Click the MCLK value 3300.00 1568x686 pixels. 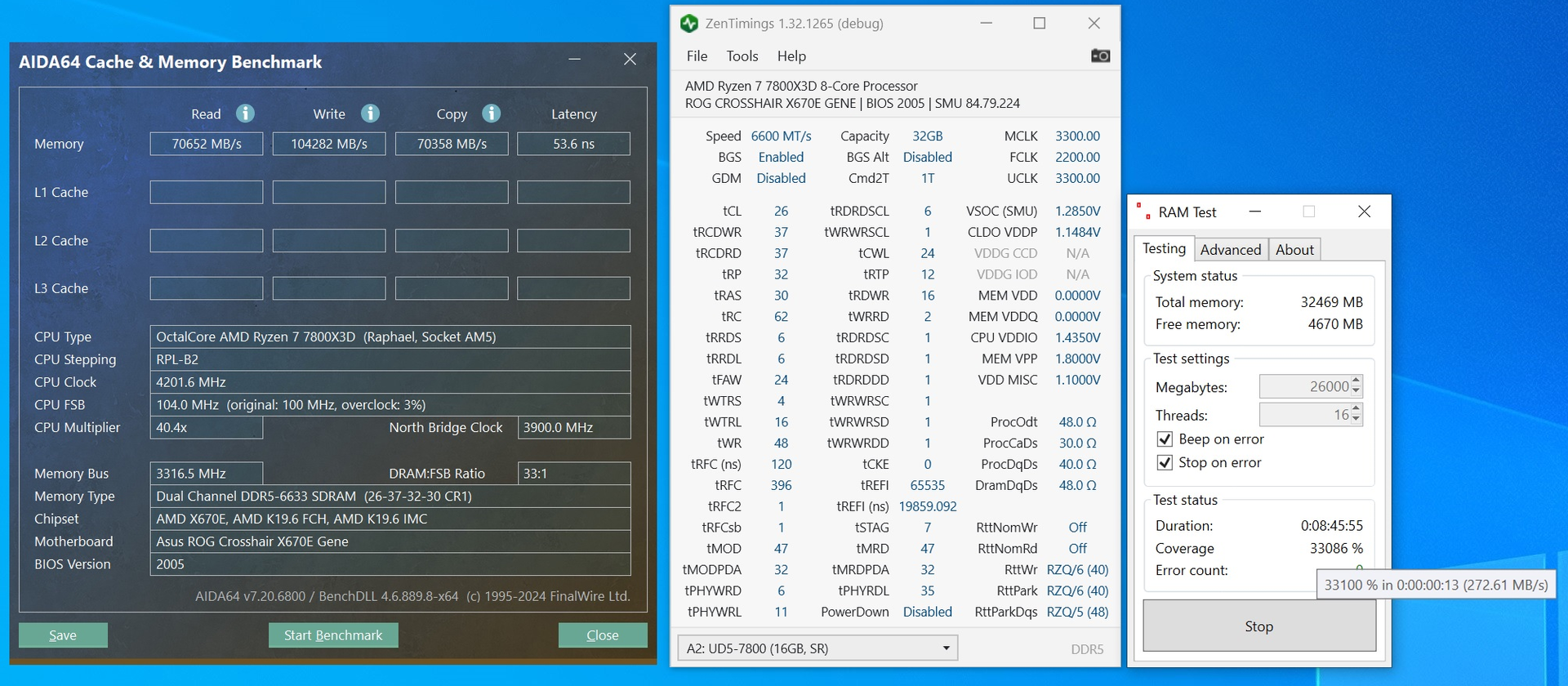(1077, 136)
